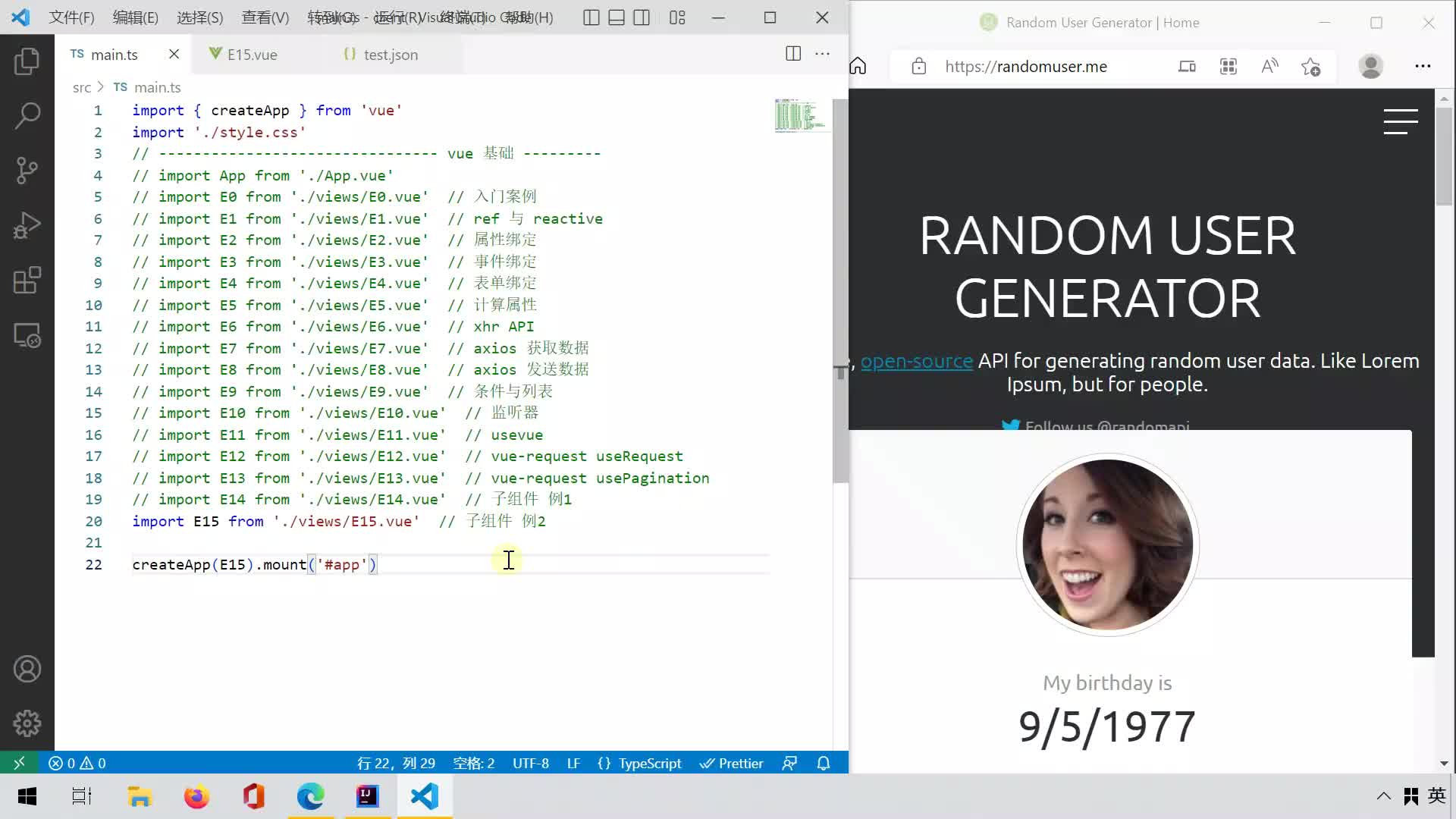Open the Remote Explorer view

[27, 336]
